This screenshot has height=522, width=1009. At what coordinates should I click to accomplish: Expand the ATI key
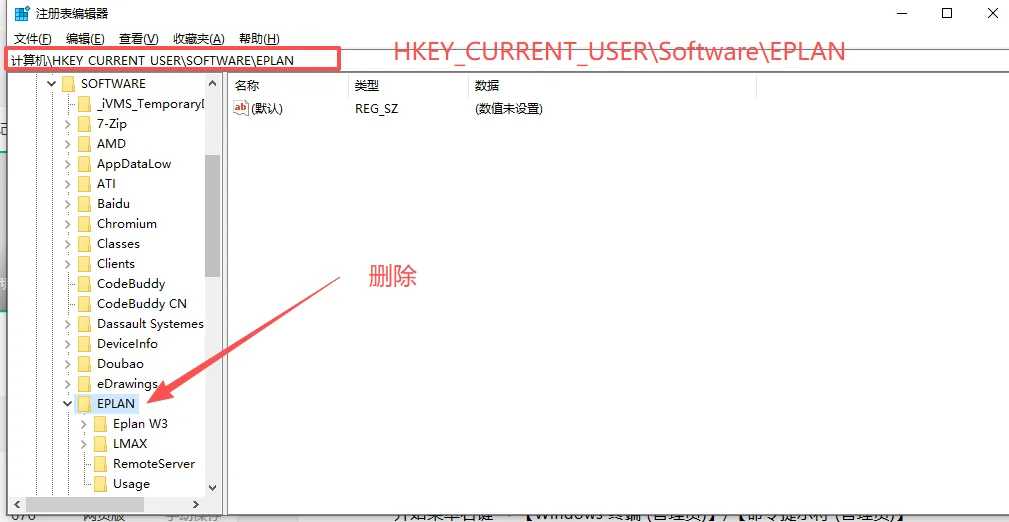[x=68, y=183]
